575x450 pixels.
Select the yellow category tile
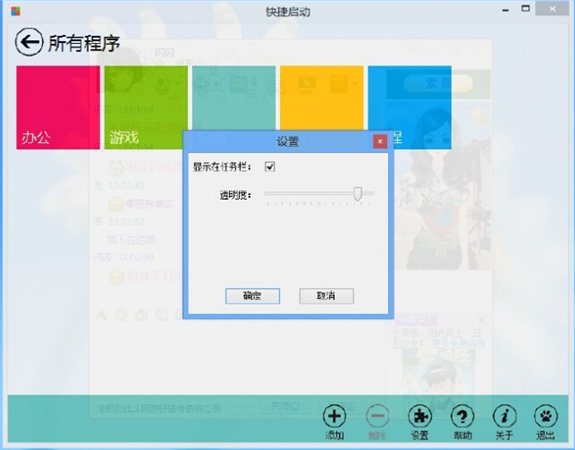322,98
